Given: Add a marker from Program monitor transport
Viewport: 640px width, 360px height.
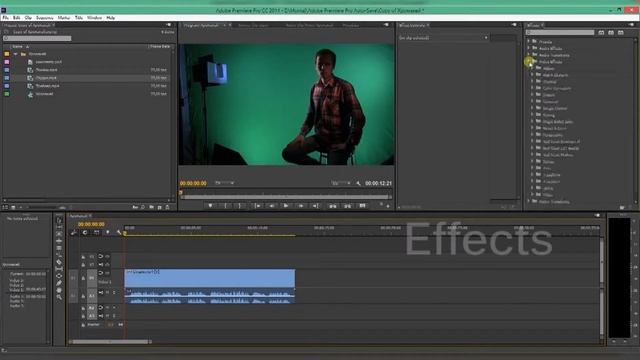Looking at the screenshot, I should click(x=210, y=206).
